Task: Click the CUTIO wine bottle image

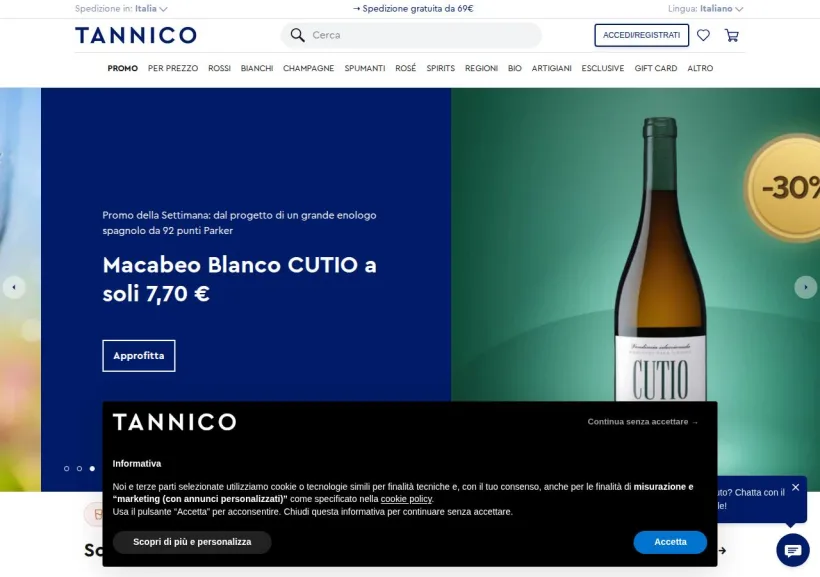Action: [x=660, y=259]
